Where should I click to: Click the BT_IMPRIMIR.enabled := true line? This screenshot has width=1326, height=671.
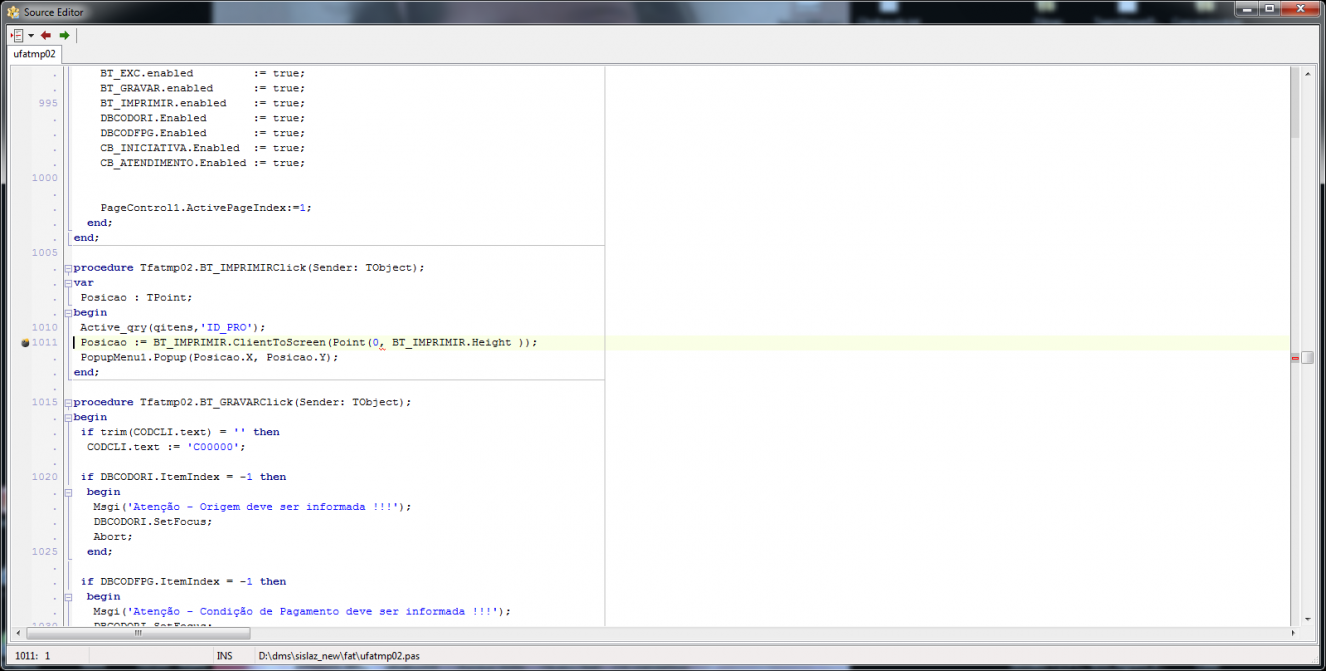pyautogui.click(x=202, y=103)
